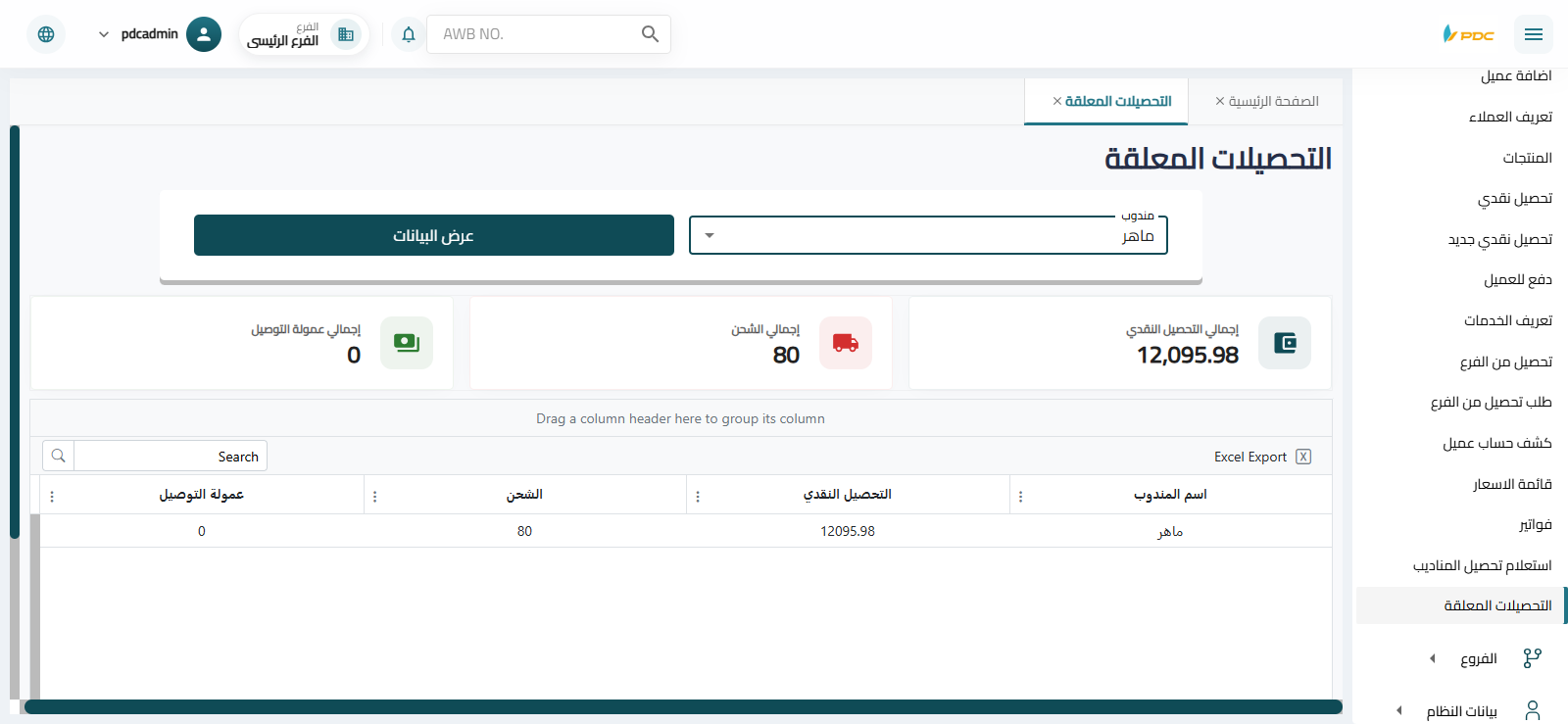Close the التحصيلات المعلقة tab
This screenshot has height=724, width=1568.
coord(1057,101)
